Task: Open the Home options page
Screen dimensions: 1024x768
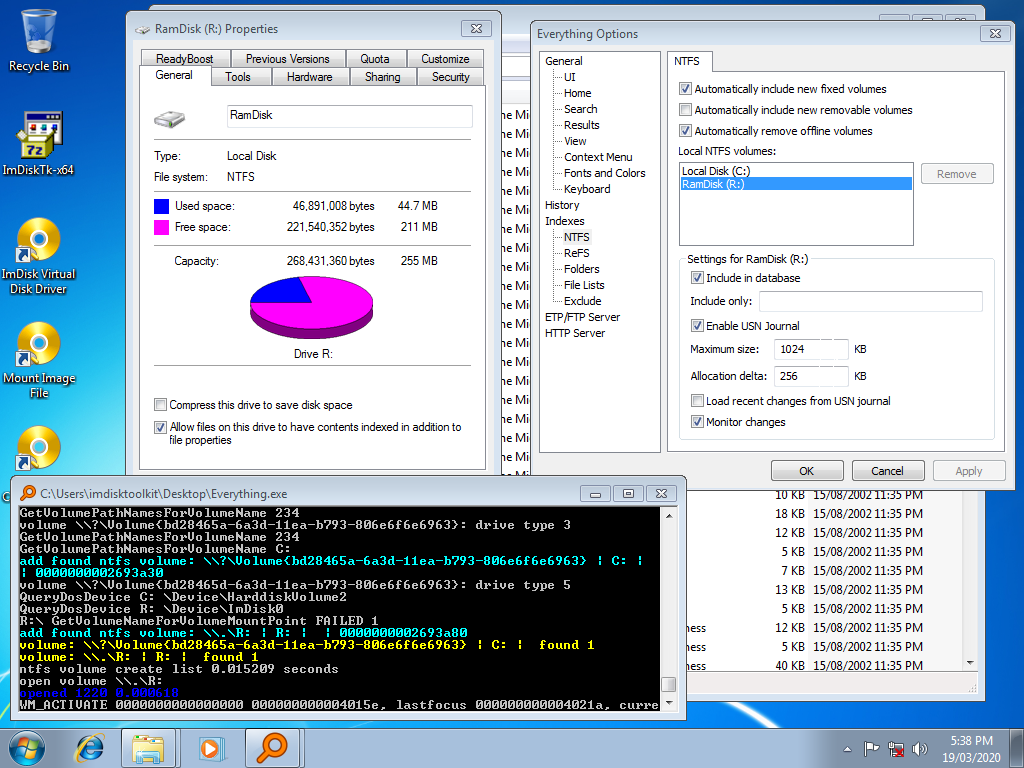Action: coord(577,93)
